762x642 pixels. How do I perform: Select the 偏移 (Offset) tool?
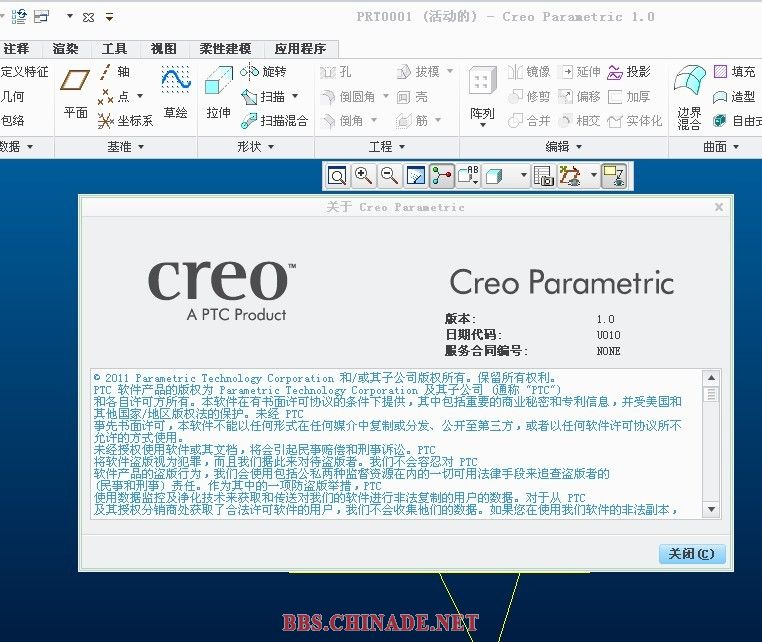580,96
